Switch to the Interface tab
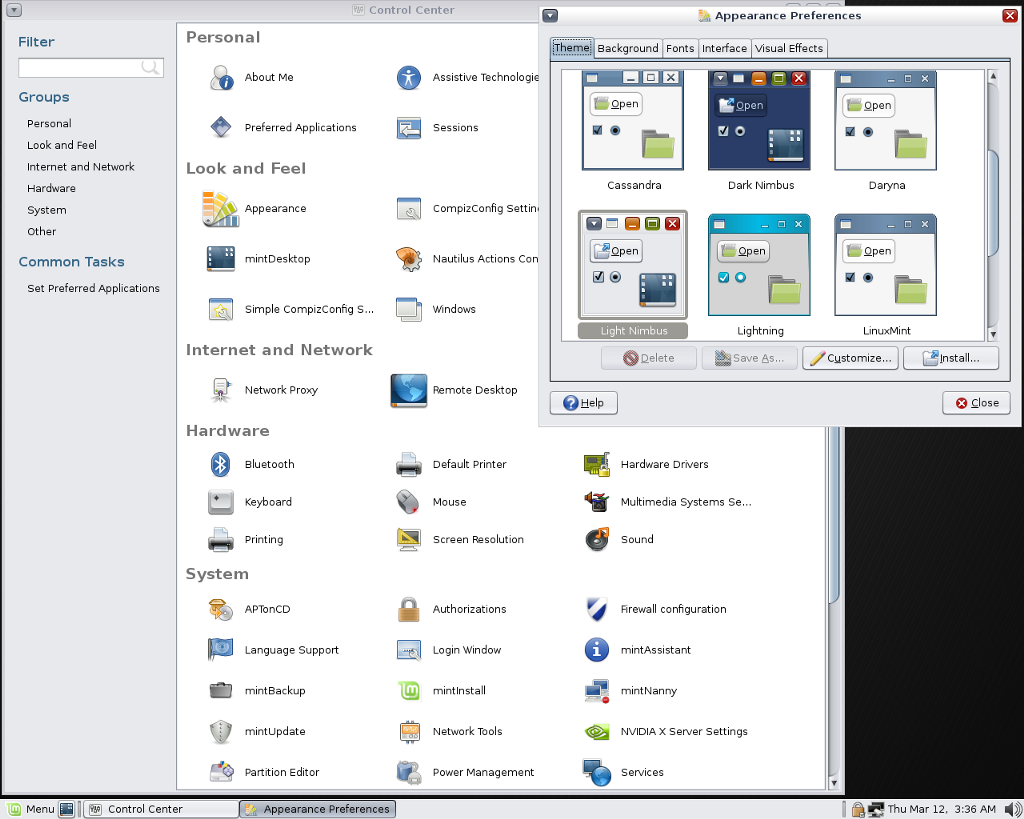Viewport: 1024px width, 819px height. click(724, 48)
